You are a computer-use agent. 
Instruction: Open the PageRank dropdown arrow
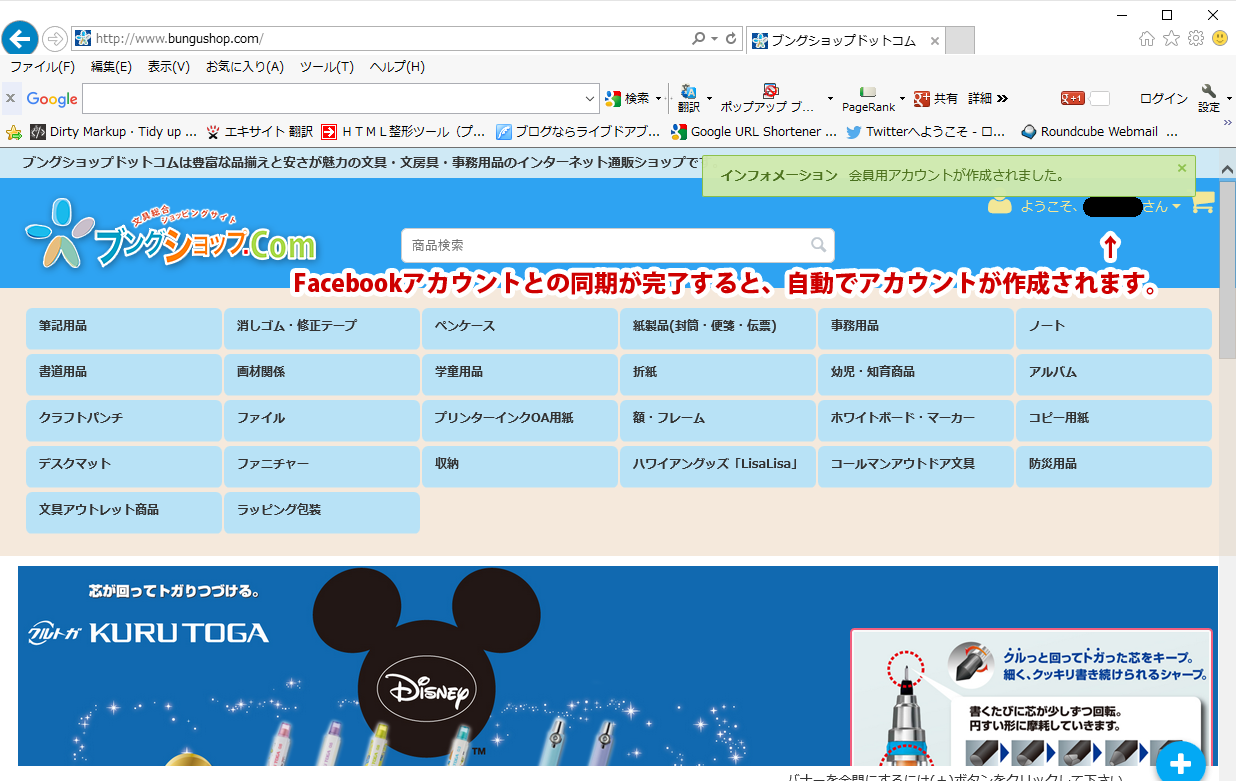pyautogui.click(x=902, y=98)
